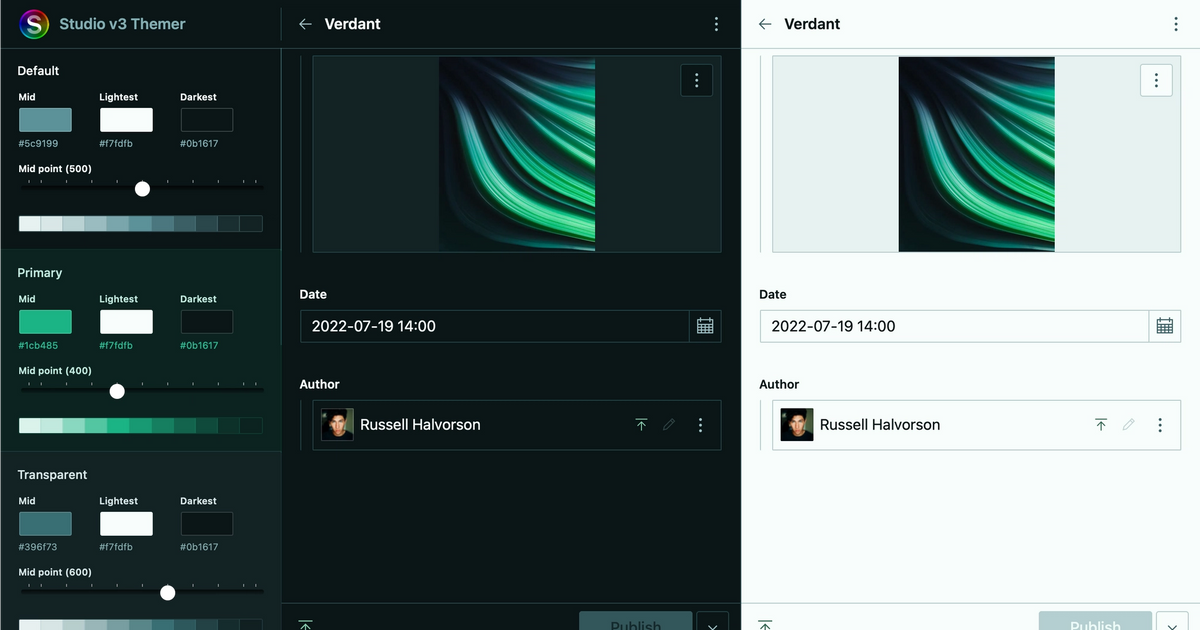1200x630 pixels.
Task: Open the calendar picker in the dark pane
Action: [705, 326]
